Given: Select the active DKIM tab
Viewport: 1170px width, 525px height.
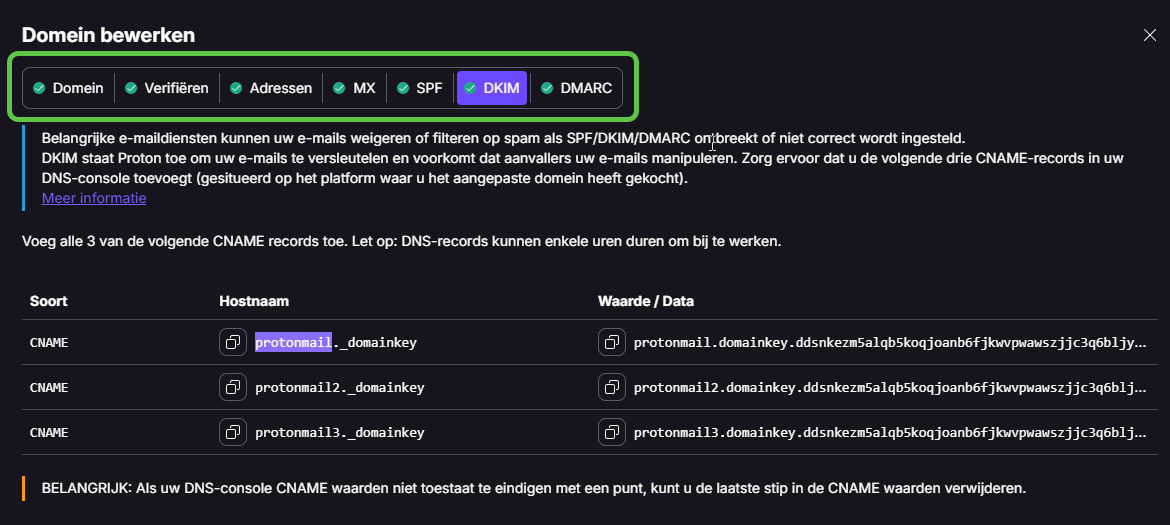Looking at the screenshot, I should coord(492,88).
